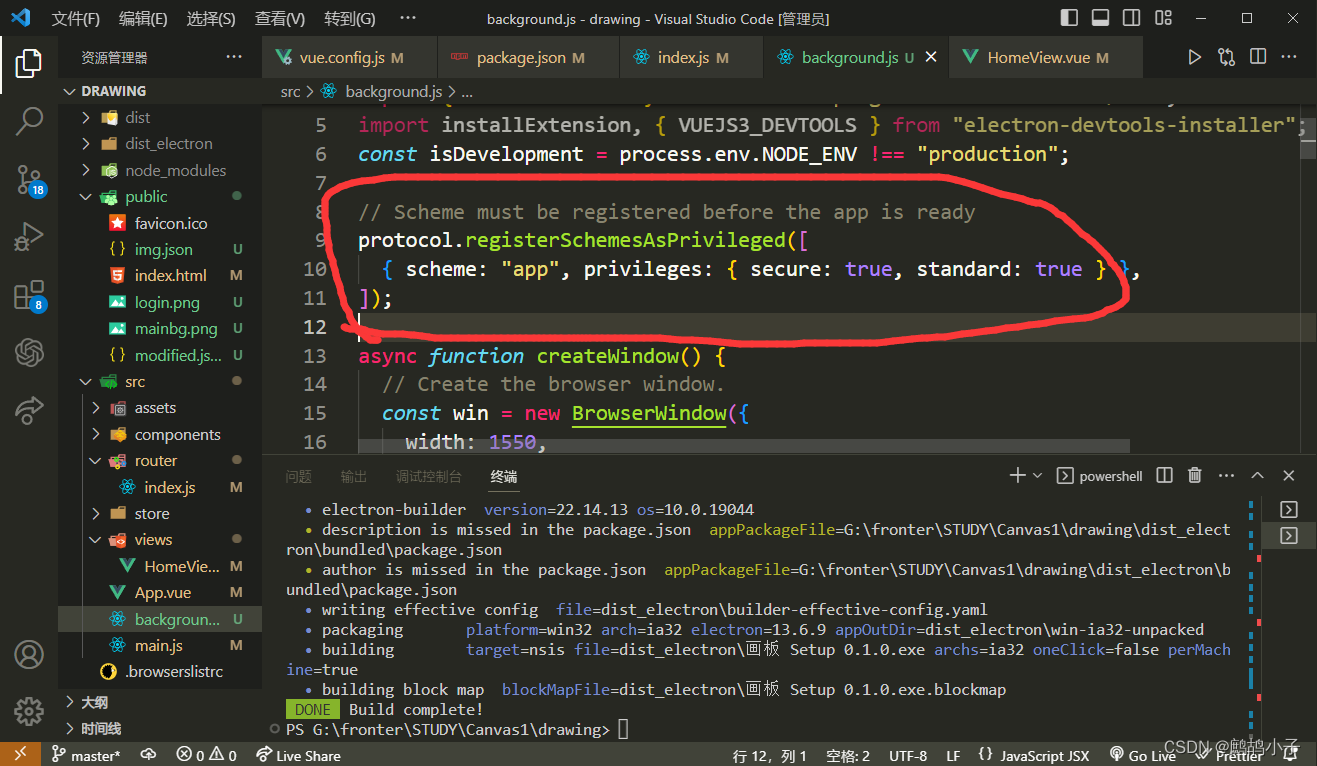Open the Run and Debug view
The image size is (1317, 766).
point(29,238)
